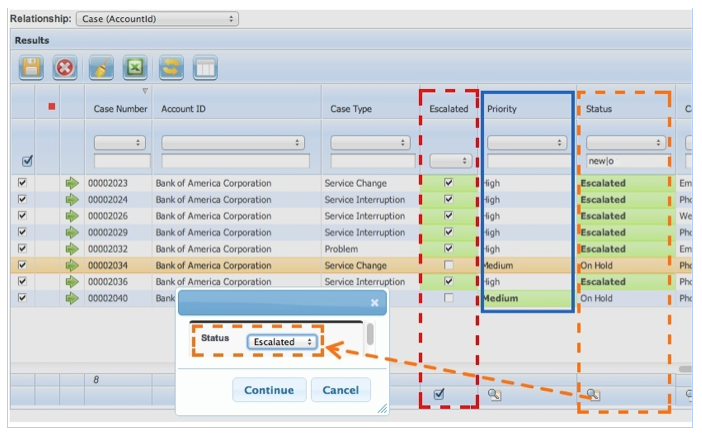Click the Case Type filter text box

(373, 161)
